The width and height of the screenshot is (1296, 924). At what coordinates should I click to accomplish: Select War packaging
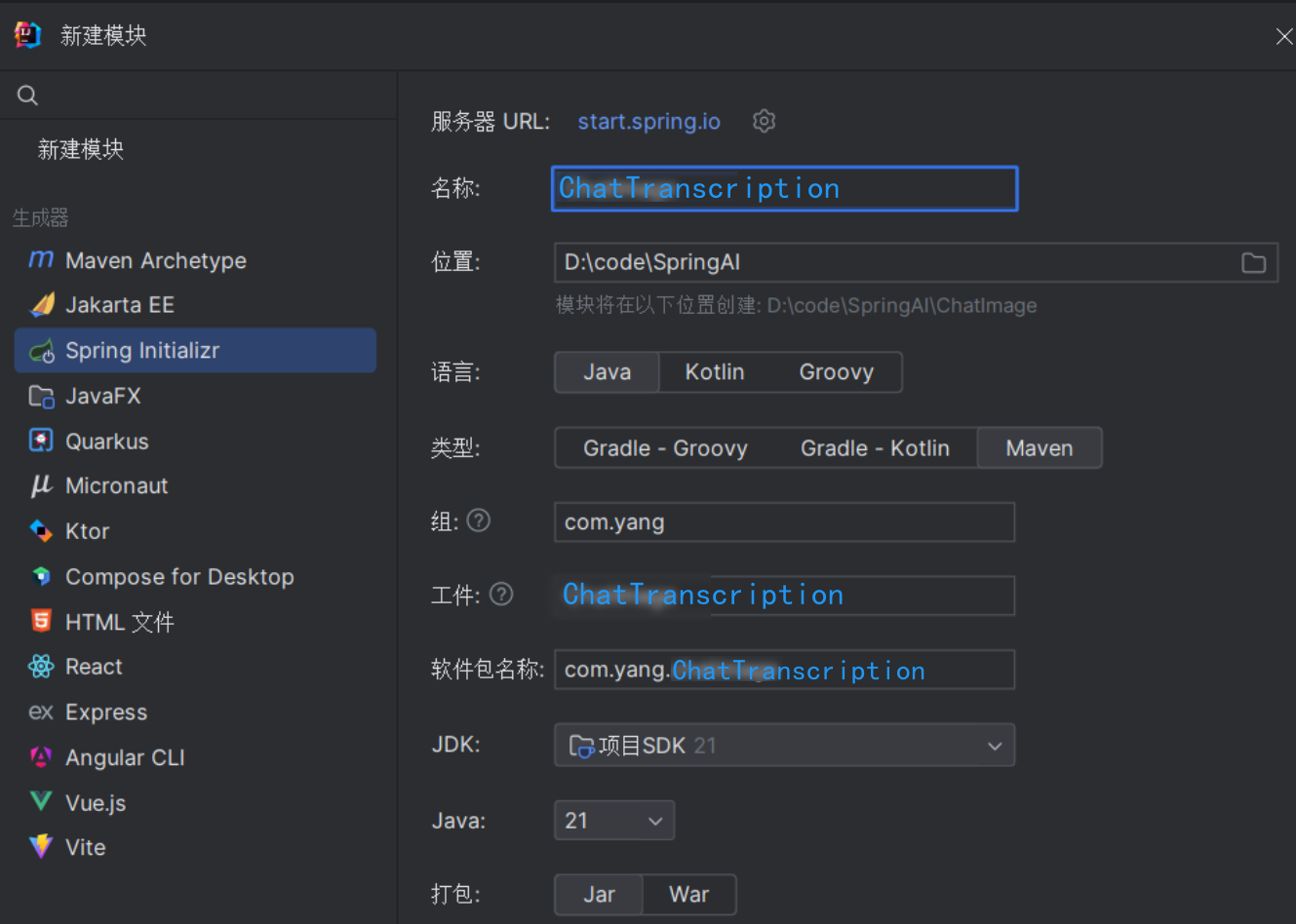[x=688, y=895]
